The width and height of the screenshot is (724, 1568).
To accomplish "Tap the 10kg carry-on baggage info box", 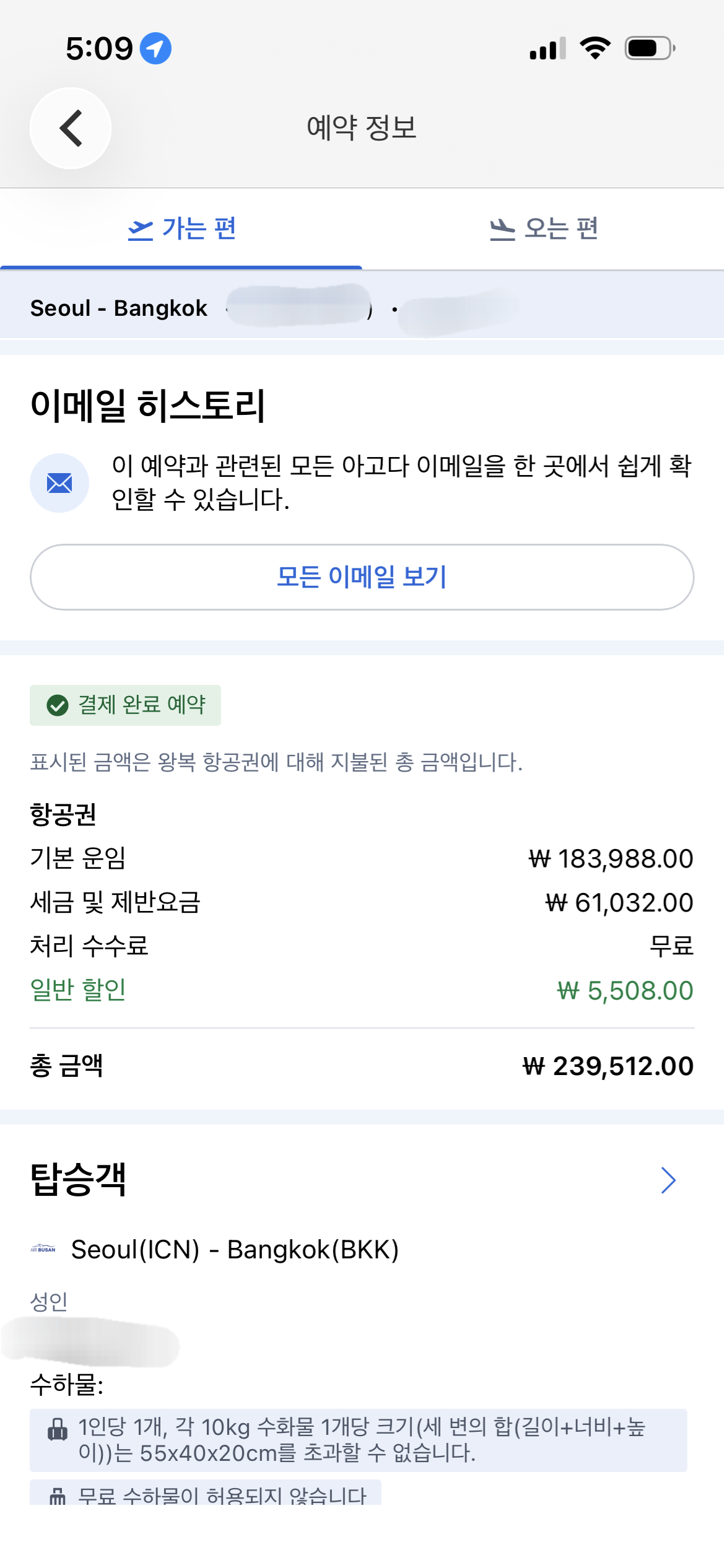I will point(358,1440).
